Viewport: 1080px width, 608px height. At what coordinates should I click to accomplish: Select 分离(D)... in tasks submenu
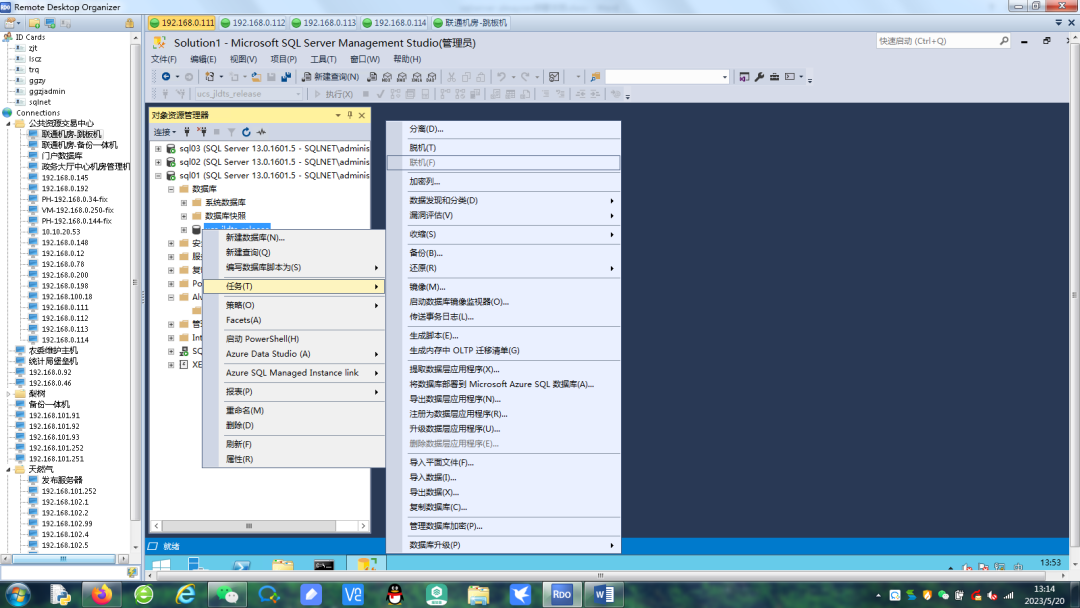(503, 129)
